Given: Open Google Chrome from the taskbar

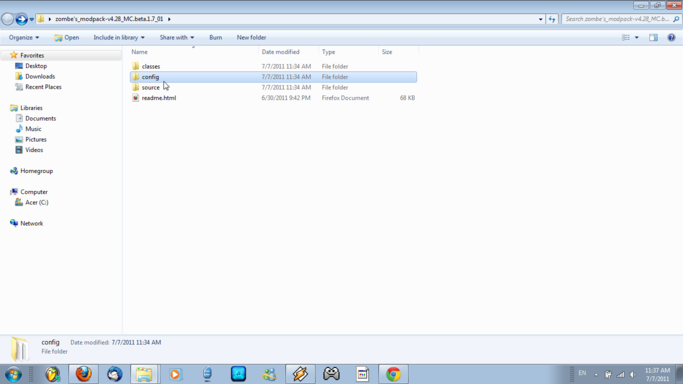Looking at the screenshot, I should coord(393,374).
